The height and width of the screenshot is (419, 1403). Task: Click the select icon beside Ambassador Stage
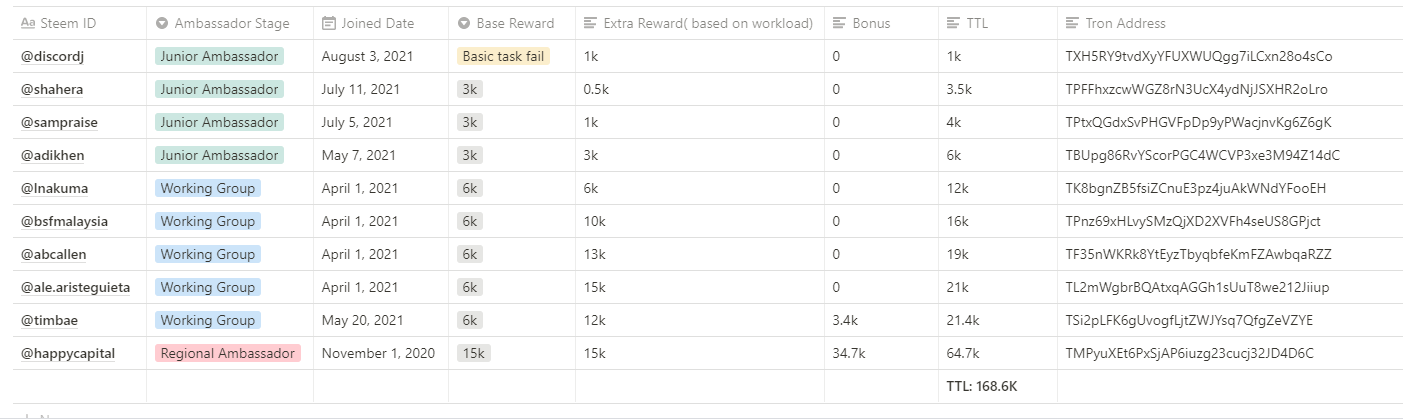point(162,23)
